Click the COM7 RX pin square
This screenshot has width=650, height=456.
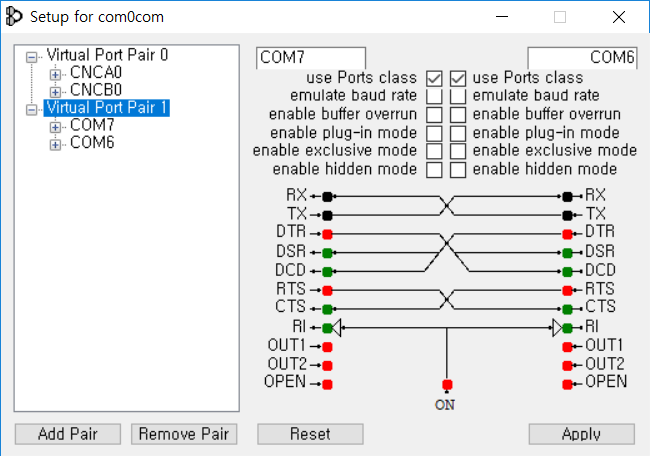(x=327, y=196)
